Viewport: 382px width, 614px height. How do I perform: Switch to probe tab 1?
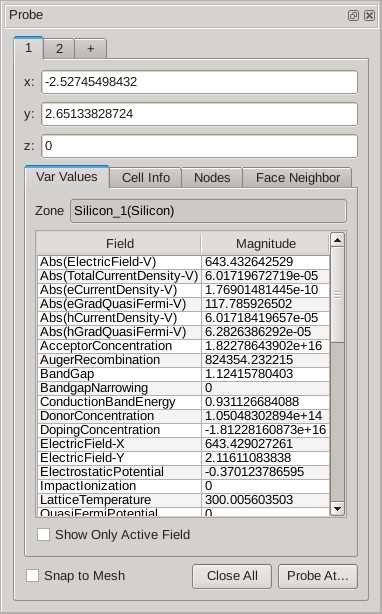click(29, 48)
